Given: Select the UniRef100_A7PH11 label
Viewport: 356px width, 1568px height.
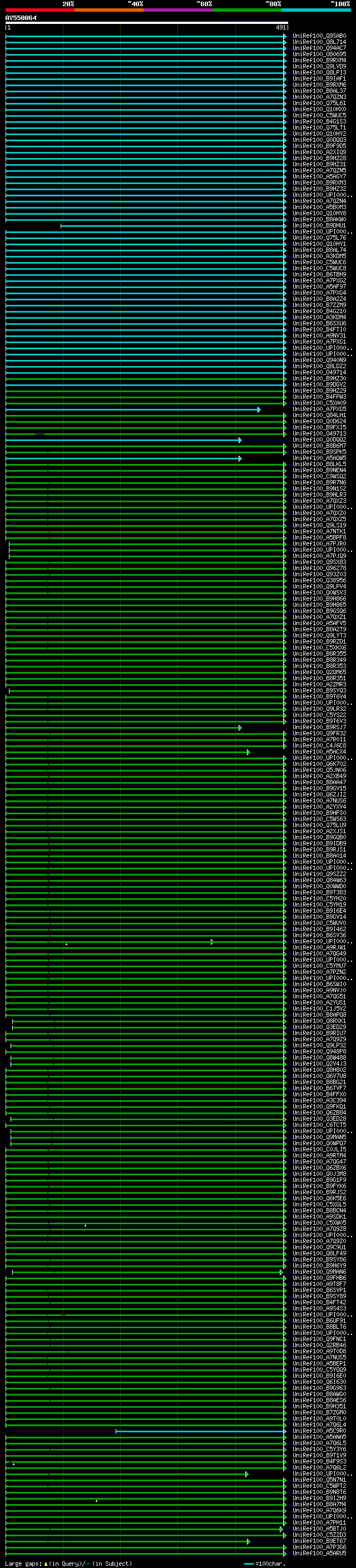Looking at the screenshot, I should [319, 1522].
